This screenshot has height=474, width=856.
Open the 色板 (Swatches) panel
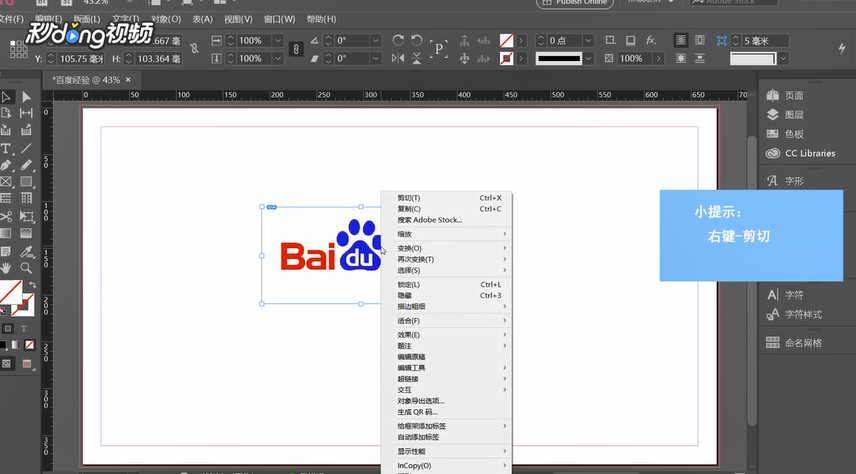pyautogui.click(x=785, y=134)
